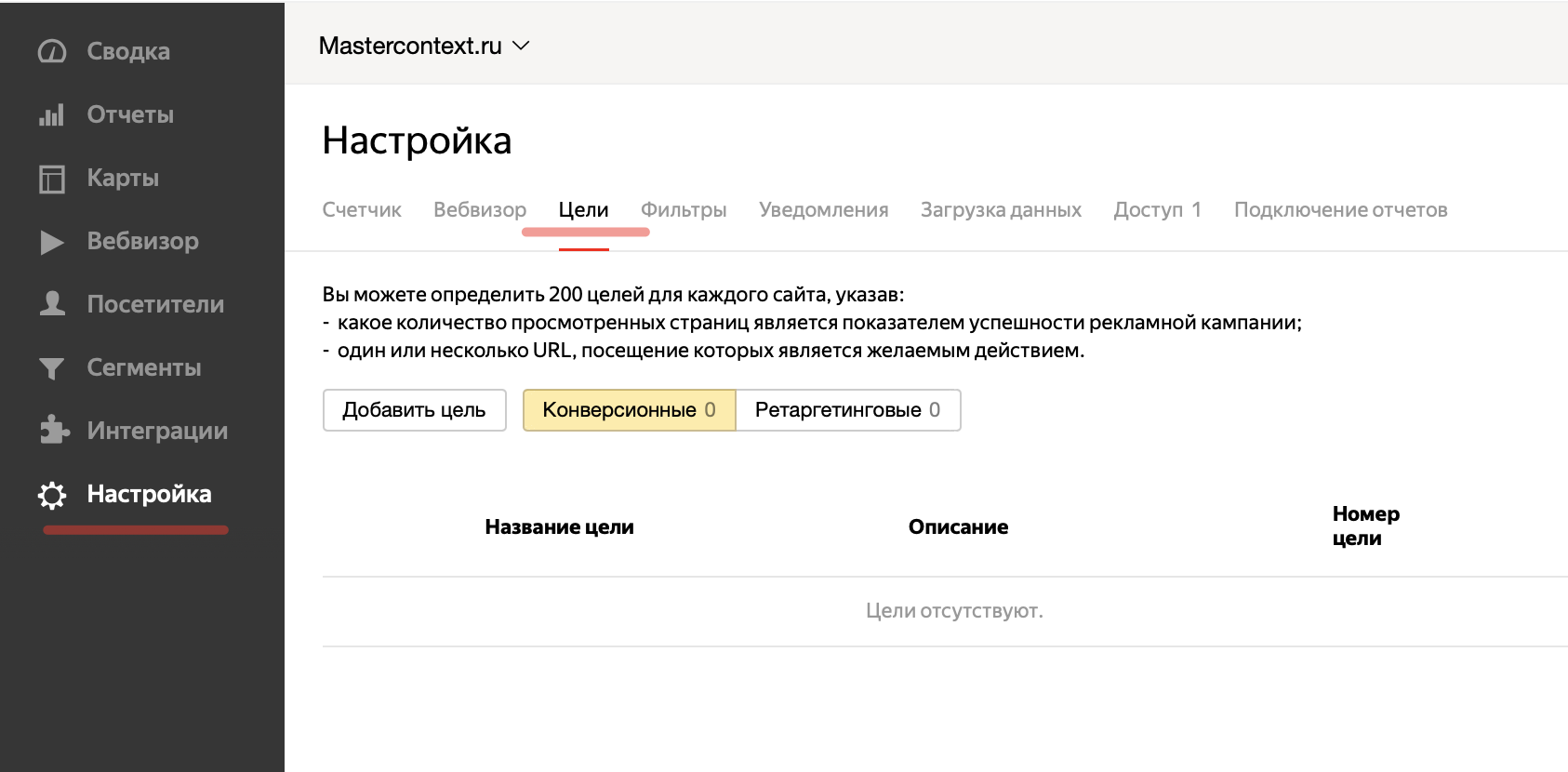Open Отчеты section in sidebar
Image resolution: width=1568 pixels, height=772 pixels.
(x=130, y=114)
